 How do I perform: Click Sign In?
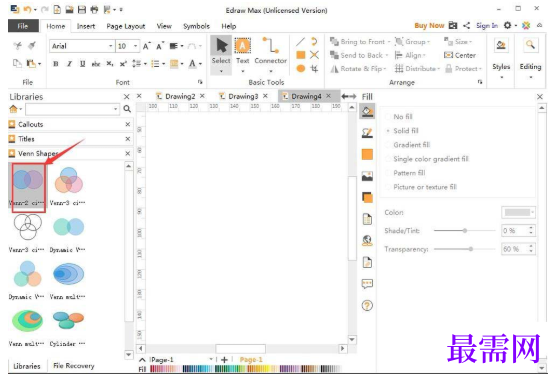[x=487, y=26]
